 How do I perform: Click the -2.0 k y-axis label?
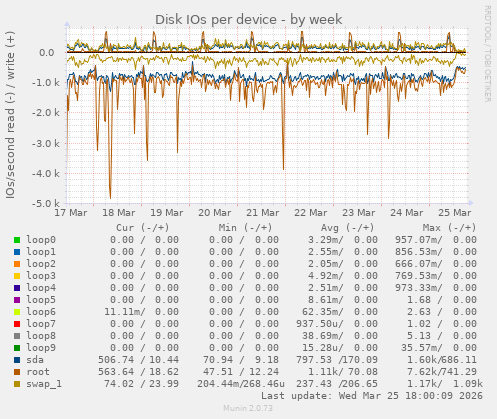coord(46,113)
